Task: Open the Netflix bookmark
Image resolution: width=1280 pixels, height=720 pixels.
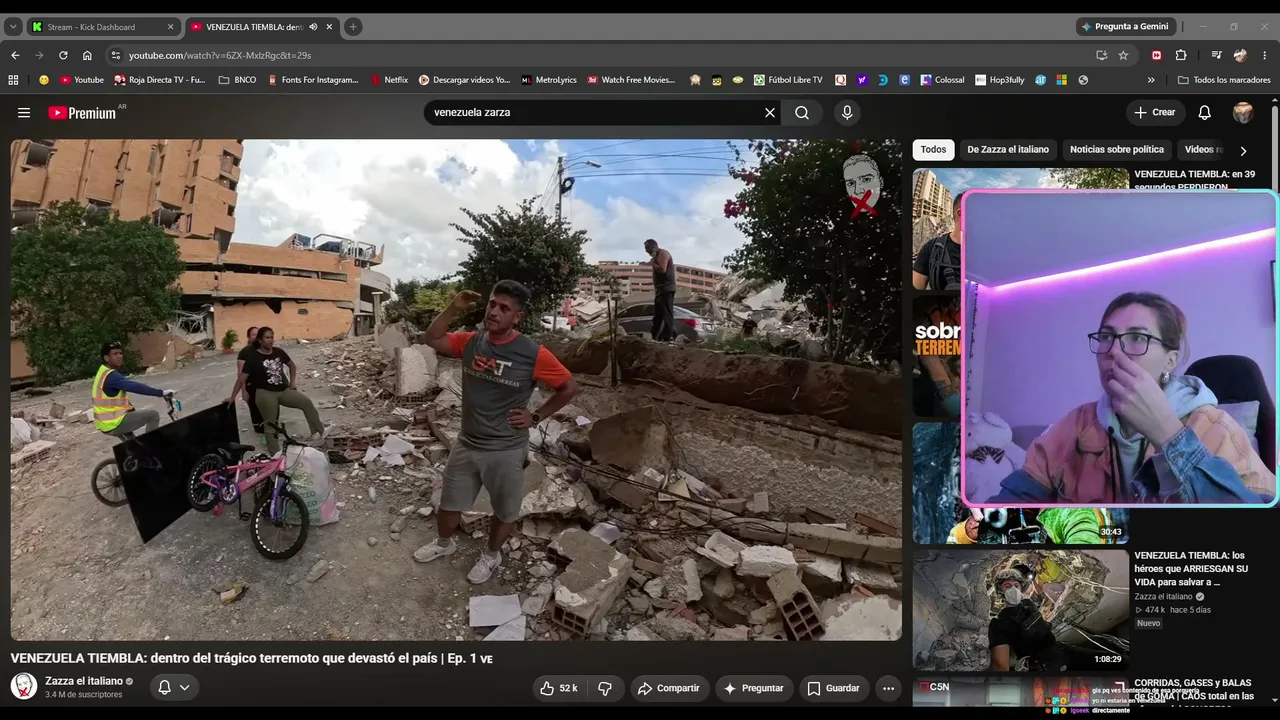Action: 390,80
